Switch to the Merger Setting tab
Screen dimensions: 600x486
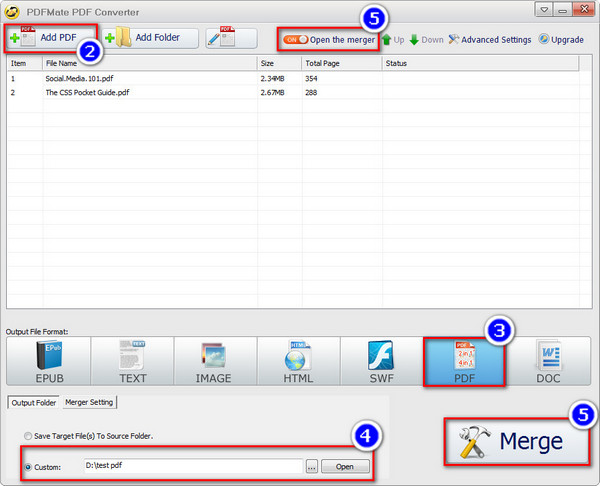coord(89,402)
